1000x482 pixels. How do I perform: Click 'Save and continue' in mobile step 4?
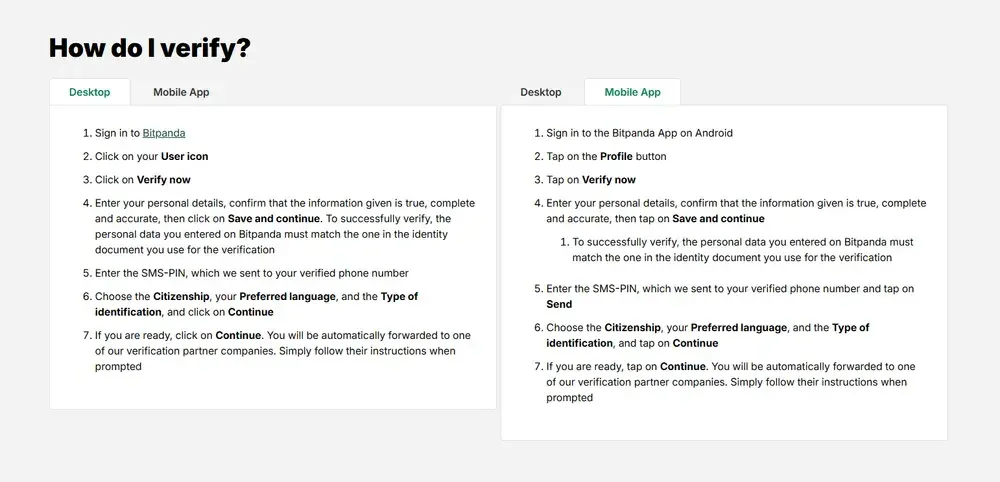click(719, 219)
